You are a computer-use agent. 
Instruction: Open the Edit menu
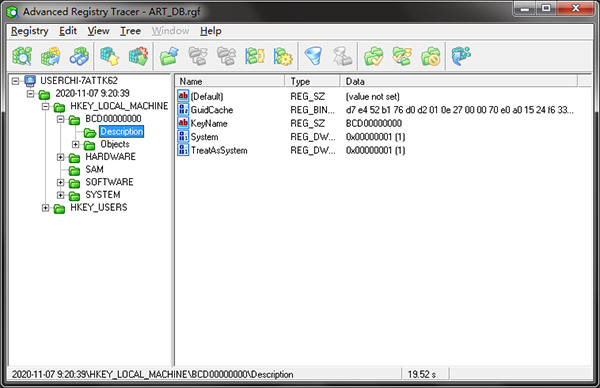[x=68, y=31]
